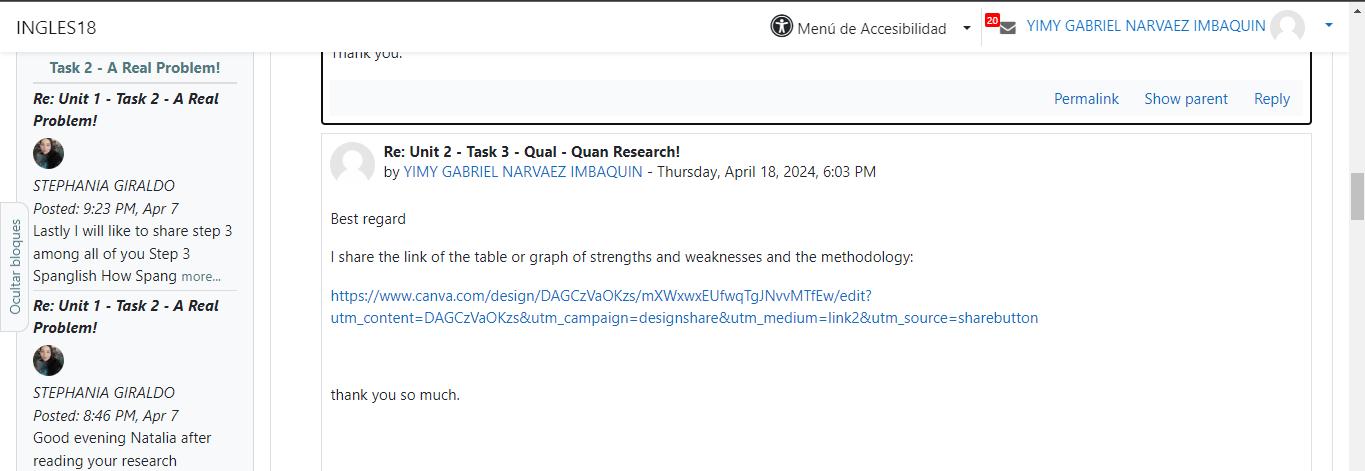The width and height of the screenshot is (1365, 471).
Task: Open the messages envelope icon
Action: [x=1007, y=28]
